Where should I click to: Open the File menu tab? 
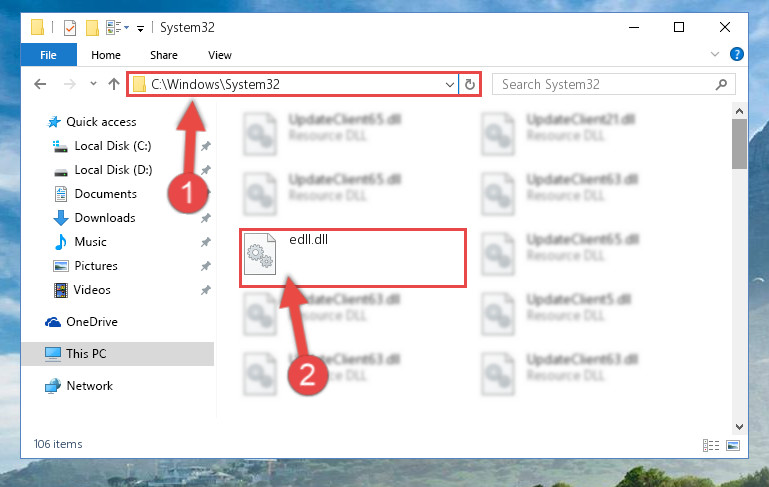pos(49,55)
